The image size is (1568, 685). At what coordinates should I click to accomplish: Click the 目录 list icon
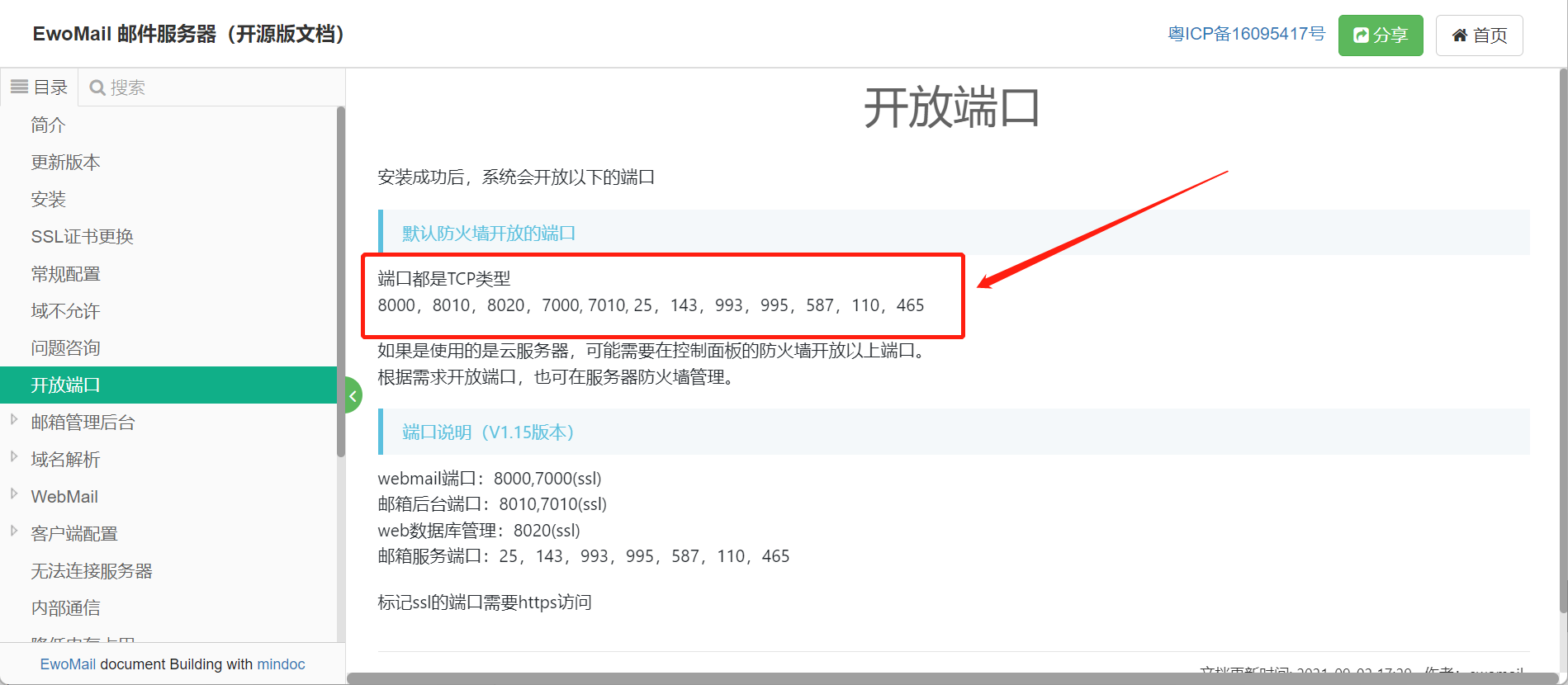pos(19,87)
